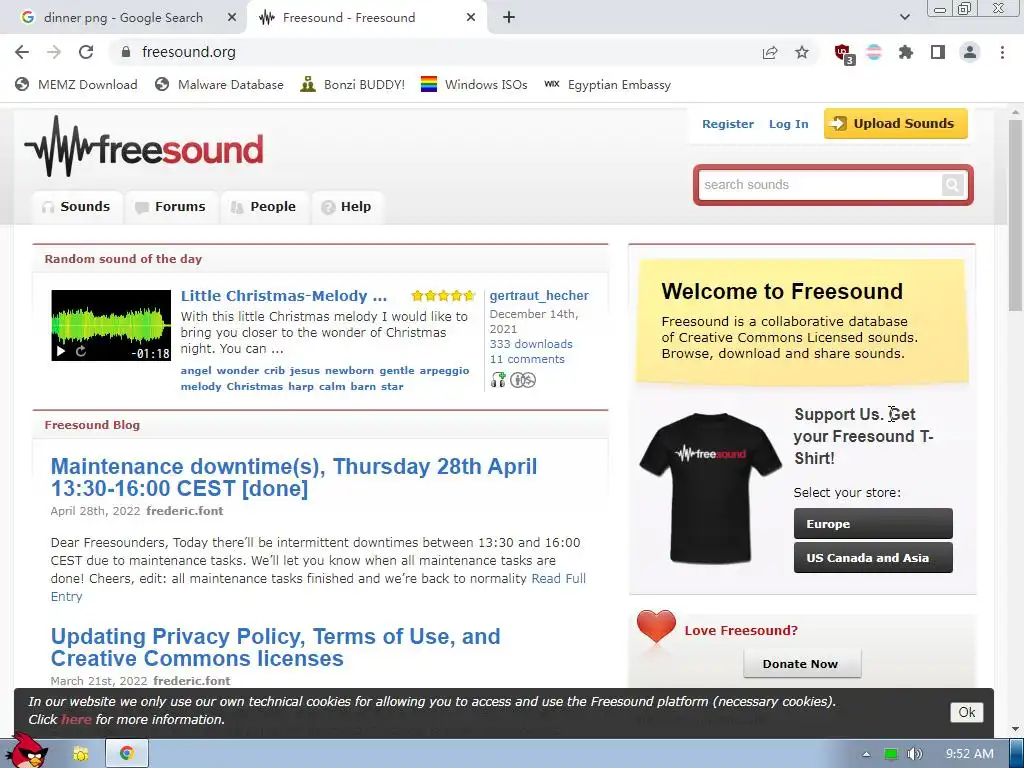Close the Freesound tab
This screenshot has height=768, width=1024.
(471, 18)
